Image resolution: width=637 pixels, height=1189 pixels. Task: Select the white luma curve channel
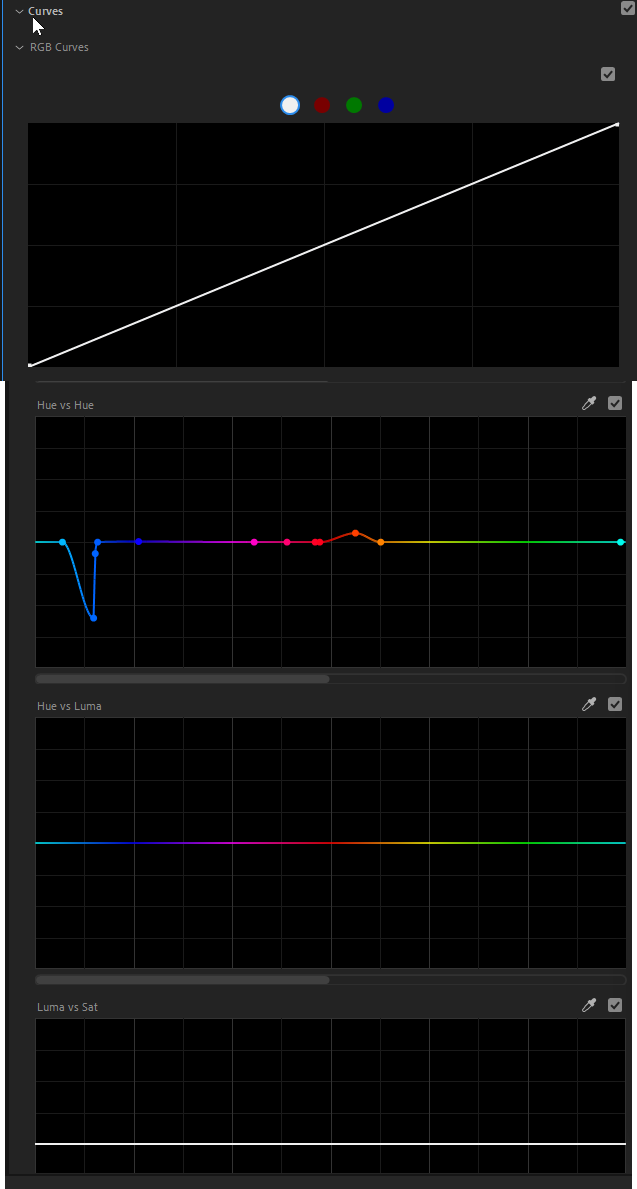click(290, 105)
